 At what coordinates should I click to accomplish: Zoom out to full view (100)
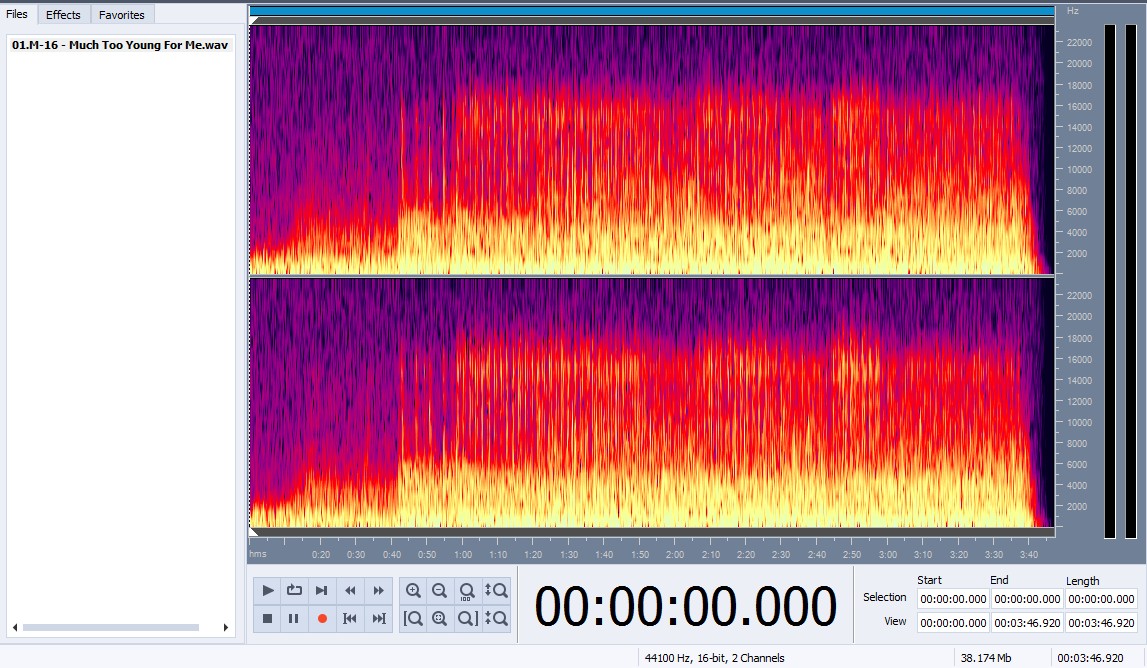[x=467, y=590]
